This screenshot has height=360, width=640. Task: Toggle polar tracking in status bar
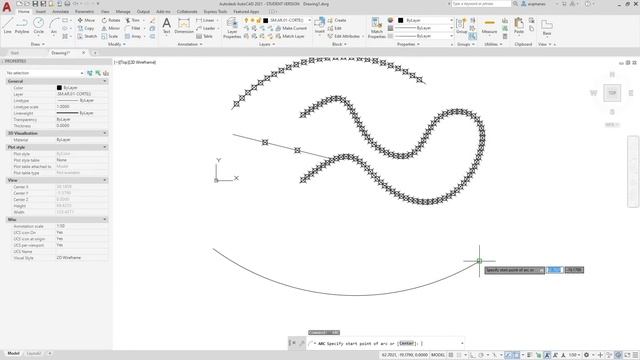482,355
